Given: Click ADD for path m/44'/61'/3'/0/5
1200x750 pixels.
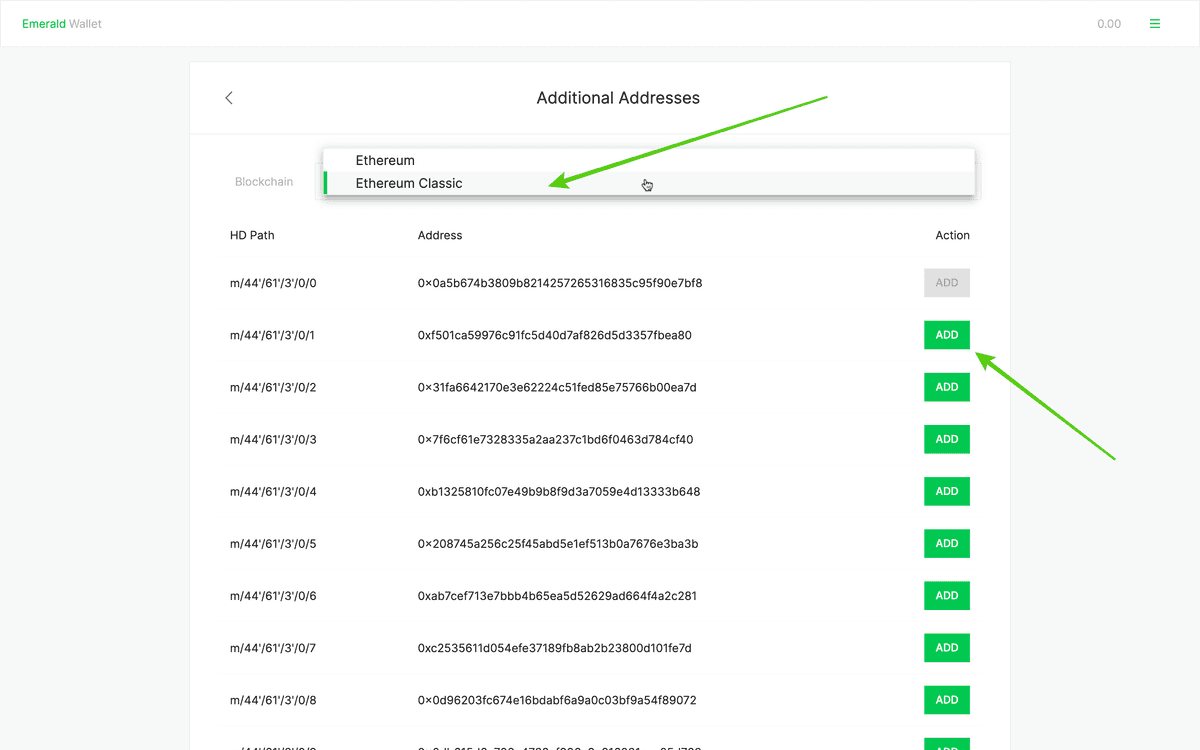Looking at the screenshot, I should (946, 543).
